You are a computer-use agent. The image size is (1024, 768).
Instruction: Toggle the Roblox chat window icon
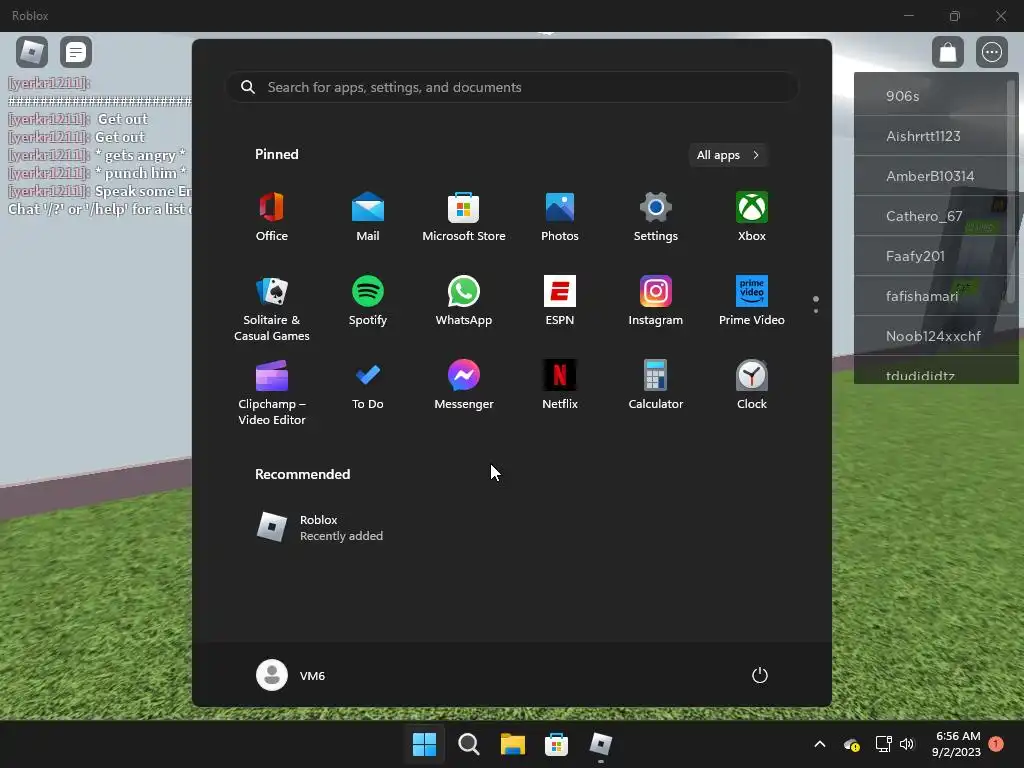[76, 52]
